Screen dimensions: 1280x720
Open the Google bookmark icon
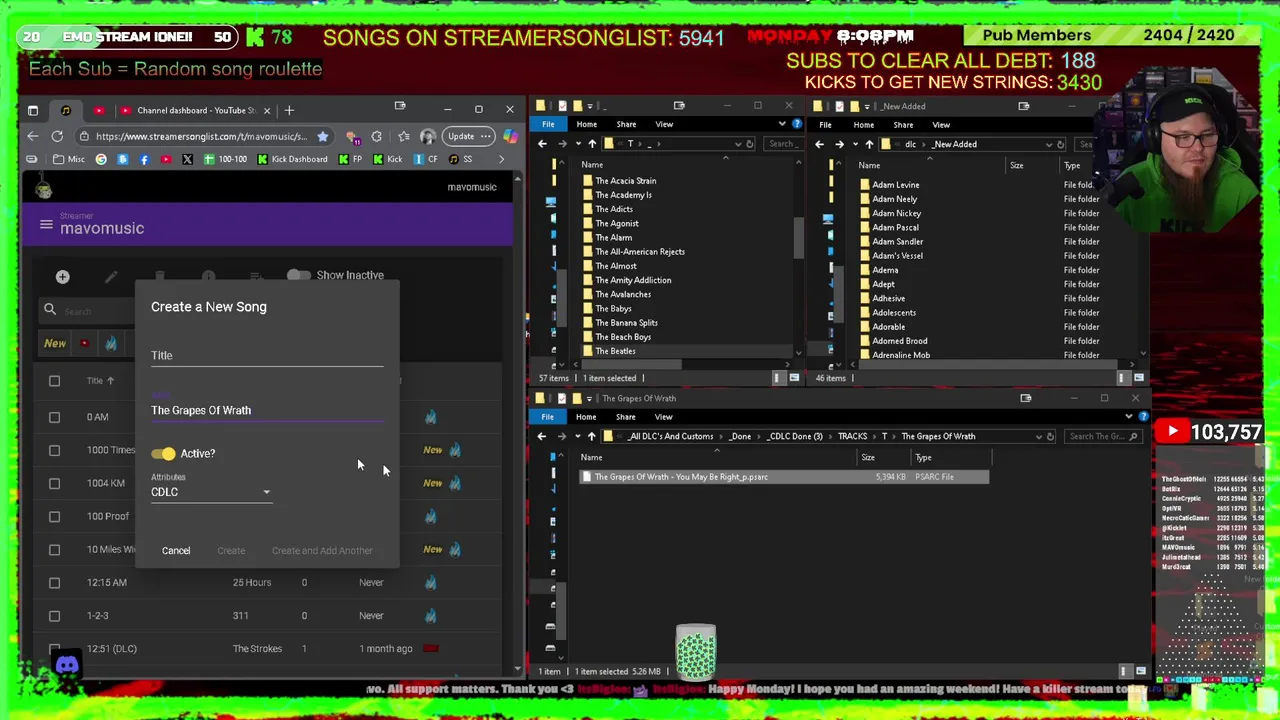tap(101, 159)
